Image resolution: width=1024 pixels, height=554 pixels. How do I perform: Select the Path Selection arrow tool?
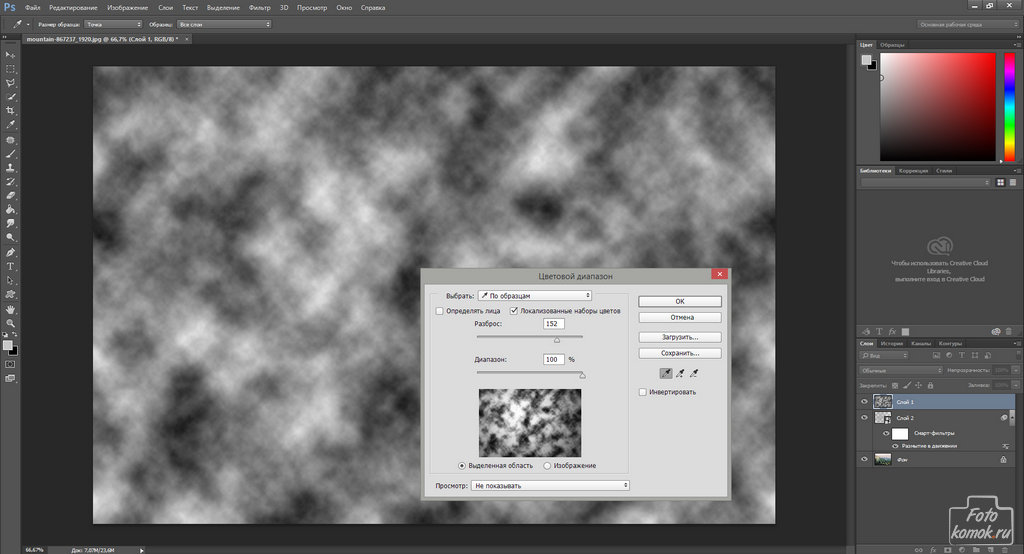(x=10, y=280)
